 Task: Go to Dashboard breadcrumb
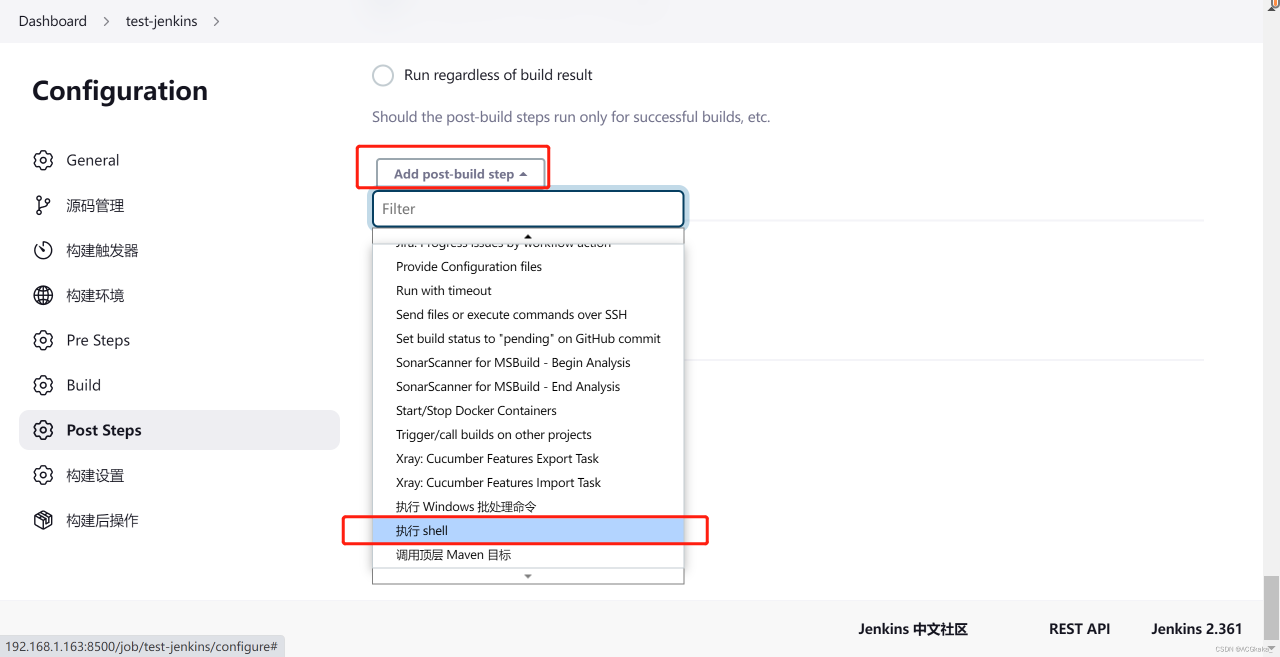coord(52,21)
